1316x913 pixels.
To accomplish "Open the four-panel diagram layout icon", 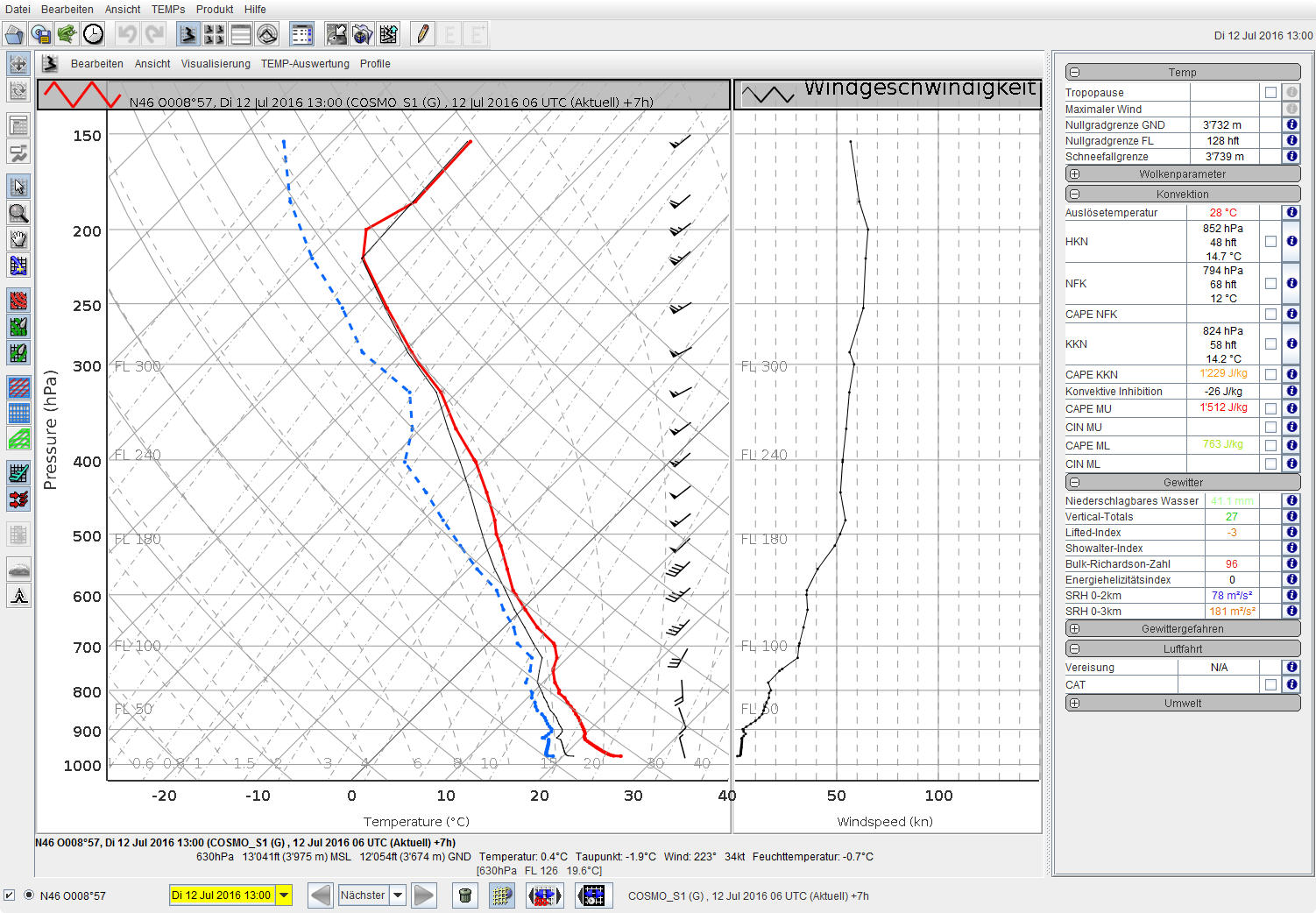I will click(214, 34).
